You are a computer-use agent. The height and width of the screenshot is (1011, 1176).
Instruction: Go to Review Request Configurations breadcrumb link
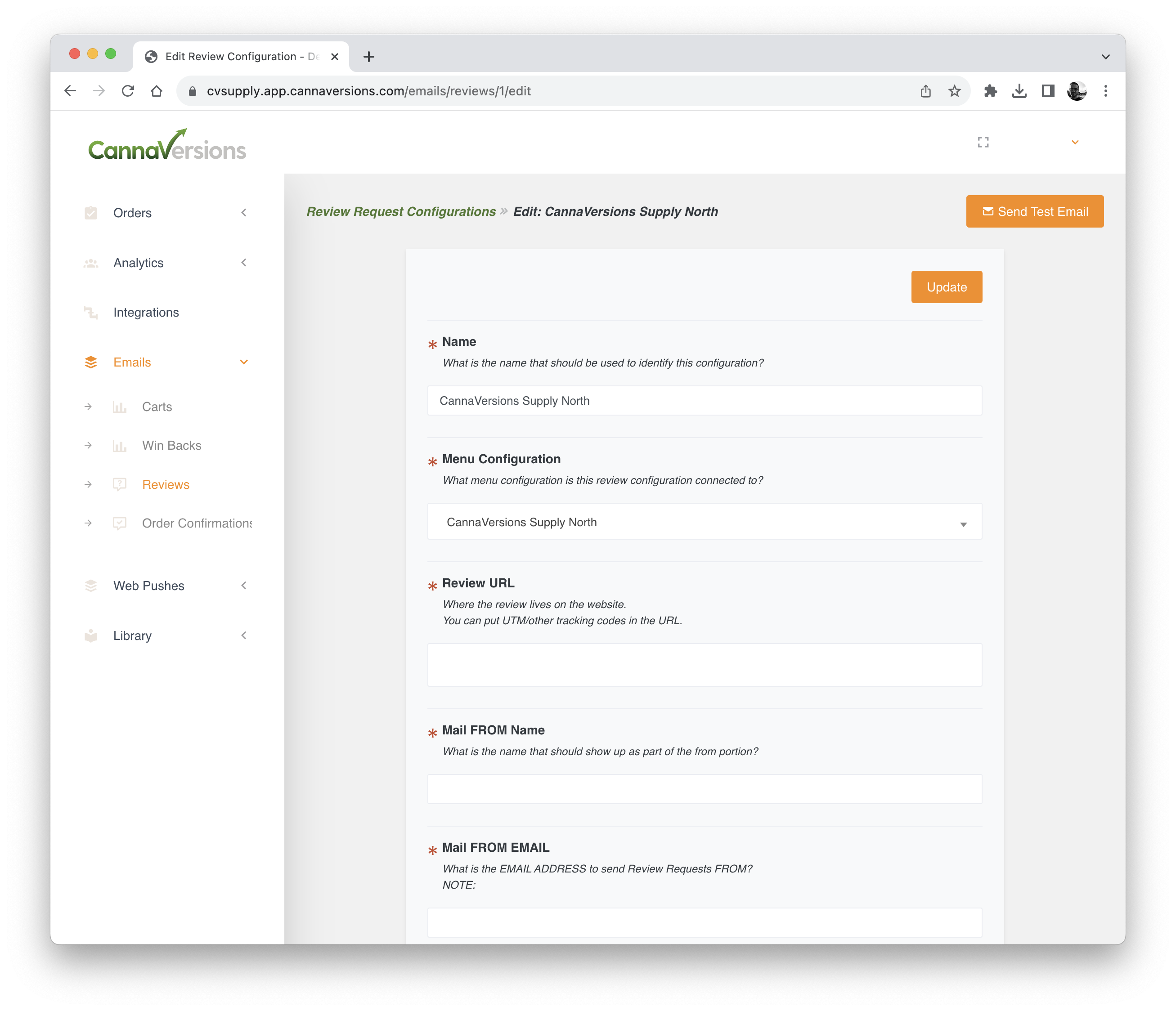[401, 212]
